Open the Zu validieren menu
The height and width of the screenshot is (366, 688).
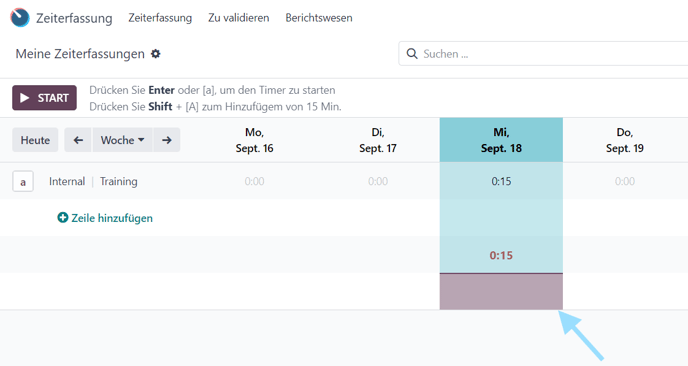pos(239,18)
